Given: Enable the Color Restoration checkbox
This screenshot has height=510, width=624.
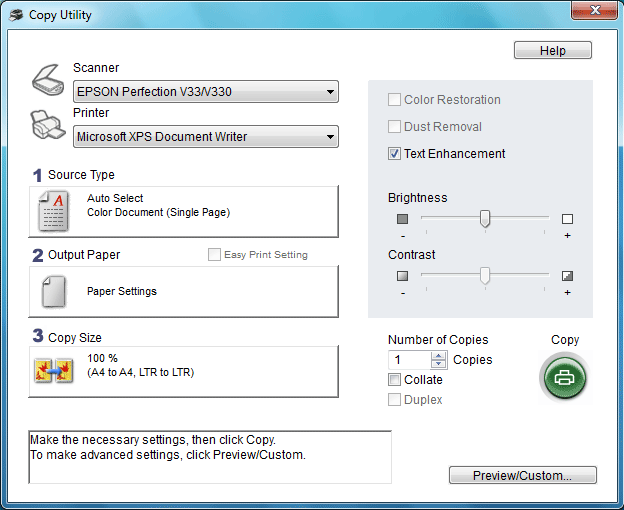Looking at the screenshot, I should 394,99.
